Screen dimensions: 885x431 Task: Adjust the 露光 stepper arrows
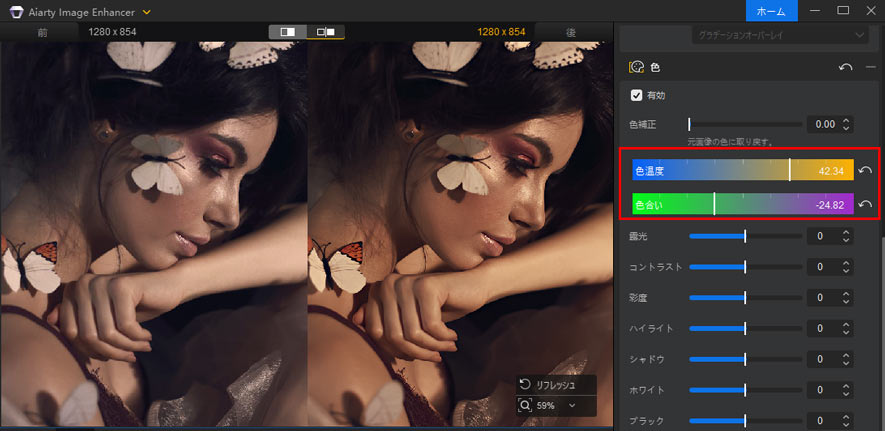(x=845, y=236)
